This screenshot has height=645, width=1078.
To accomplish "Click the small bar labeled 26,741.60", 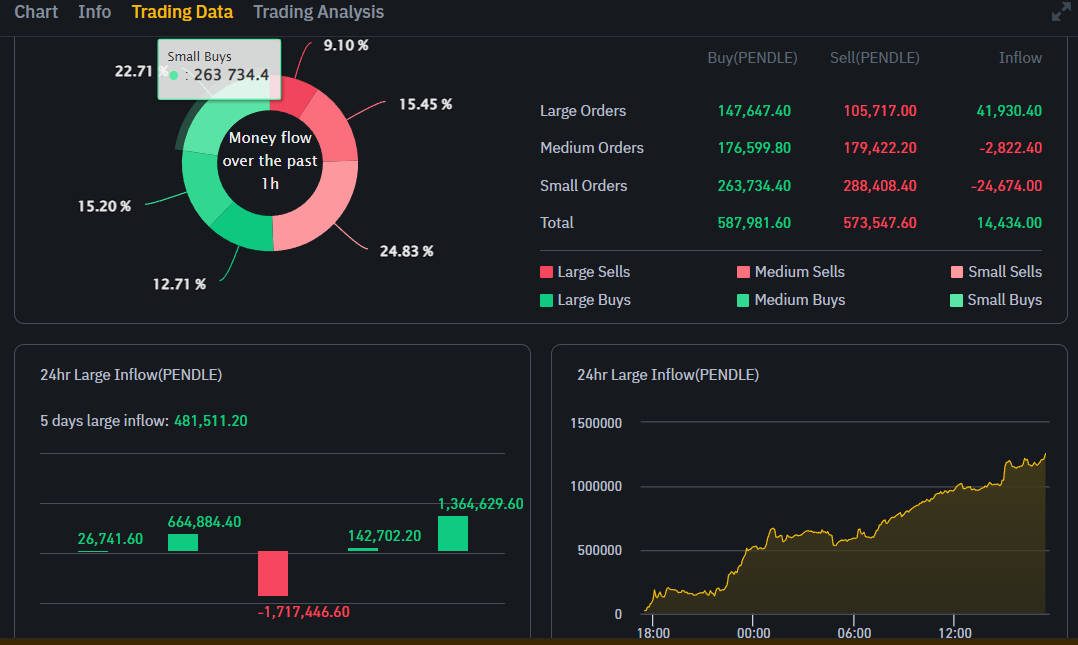I will pyautogui.click(x=93, y=551).
